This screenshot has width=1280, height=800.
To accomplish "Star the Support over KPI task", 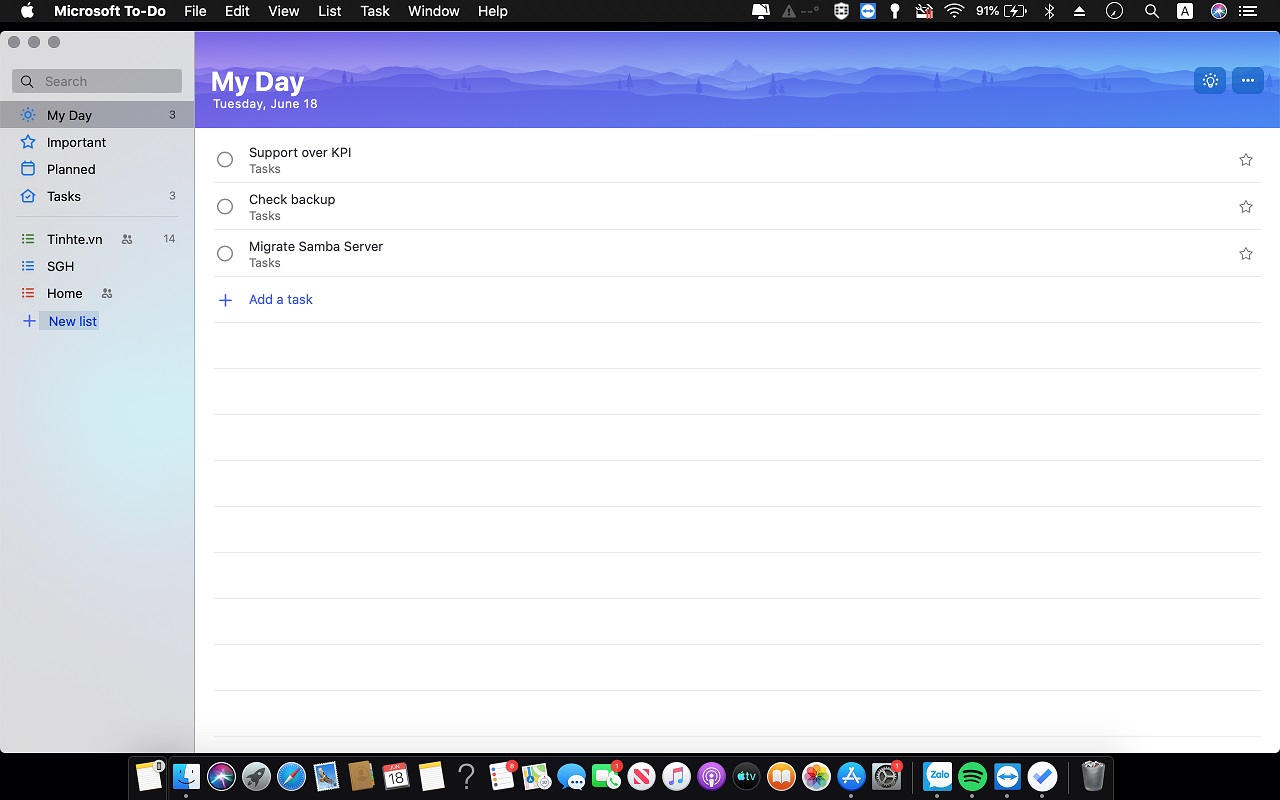I will pos(1246,160).
